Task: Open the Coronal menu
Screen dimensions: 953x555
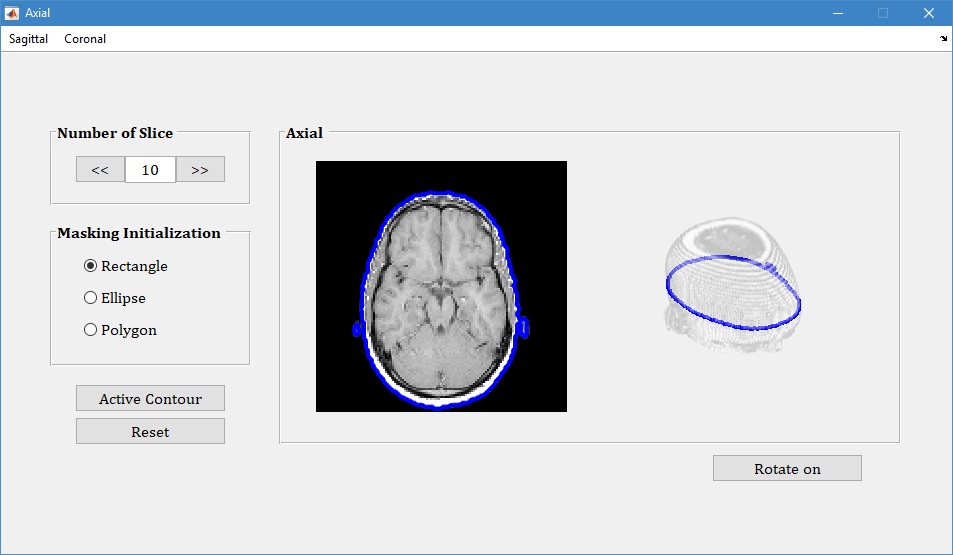Action: (x=85, y=39)
